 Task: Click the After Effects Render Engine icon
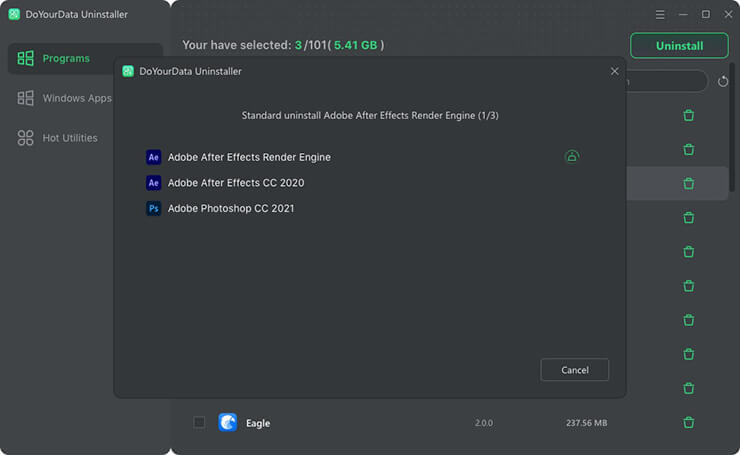coord(154,157)
